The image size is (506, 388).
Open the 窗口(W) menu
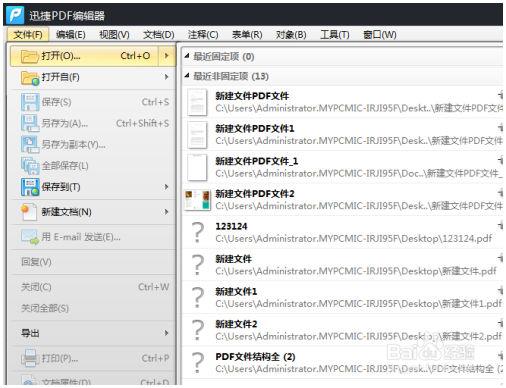click(x=380, y=35)
